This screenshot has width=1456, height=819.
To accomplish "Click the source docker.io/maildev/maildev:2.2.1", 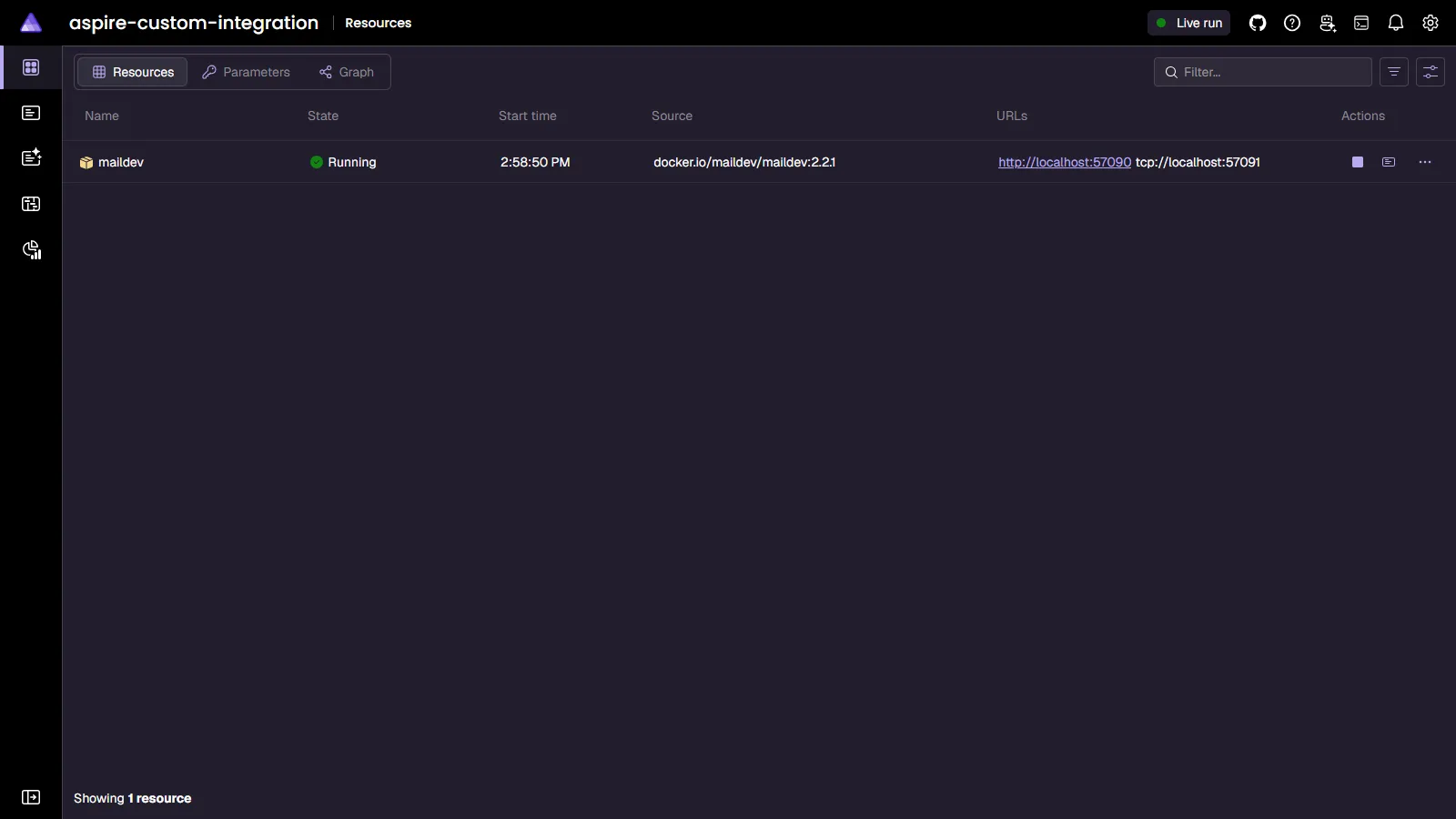I will click(744, 162).
